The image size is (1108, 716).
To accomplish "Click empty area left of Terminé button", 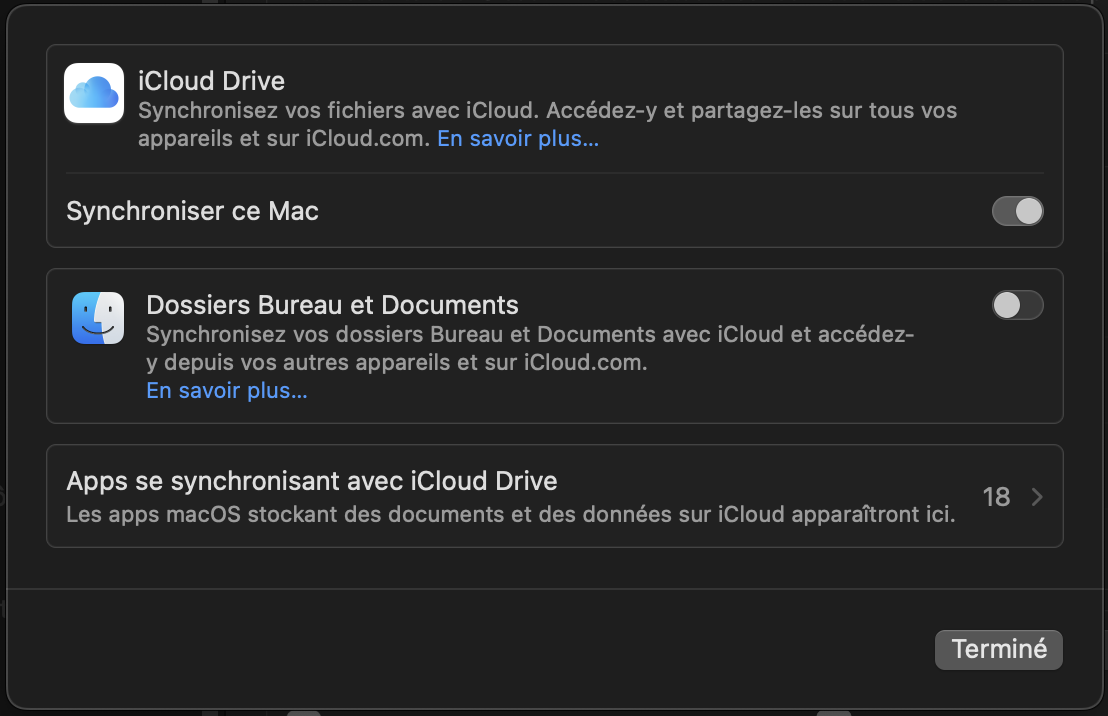I will pyautogui.click(x=500, y=649).
